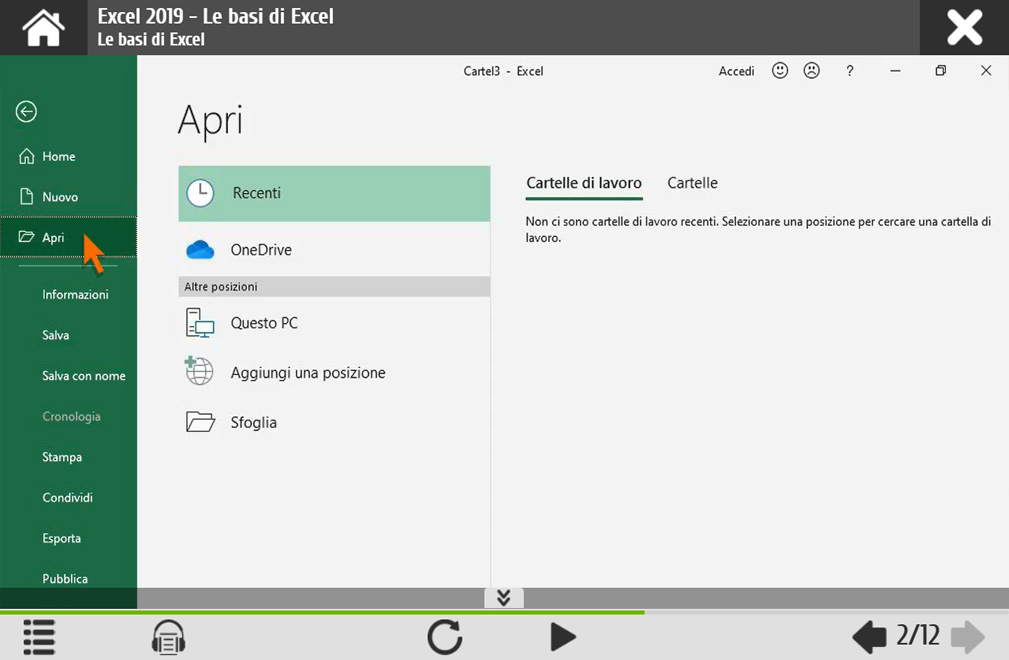
Task: Go to the course home via house icon
Action: pyautogui.click(x=43, y=28)
